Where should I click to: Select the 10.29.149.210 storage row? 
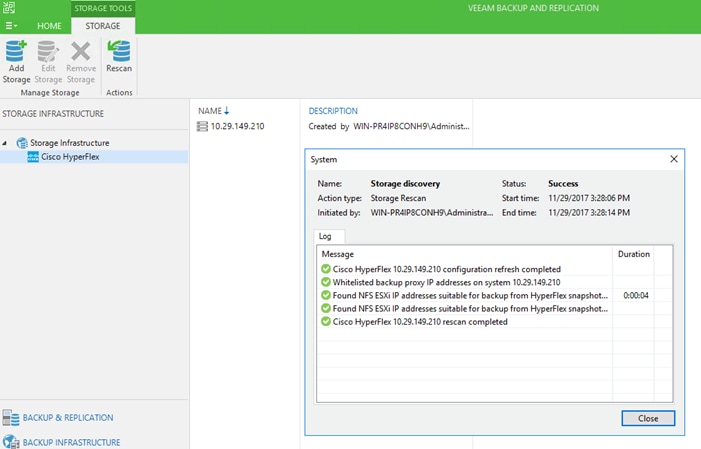click(237, 126)
